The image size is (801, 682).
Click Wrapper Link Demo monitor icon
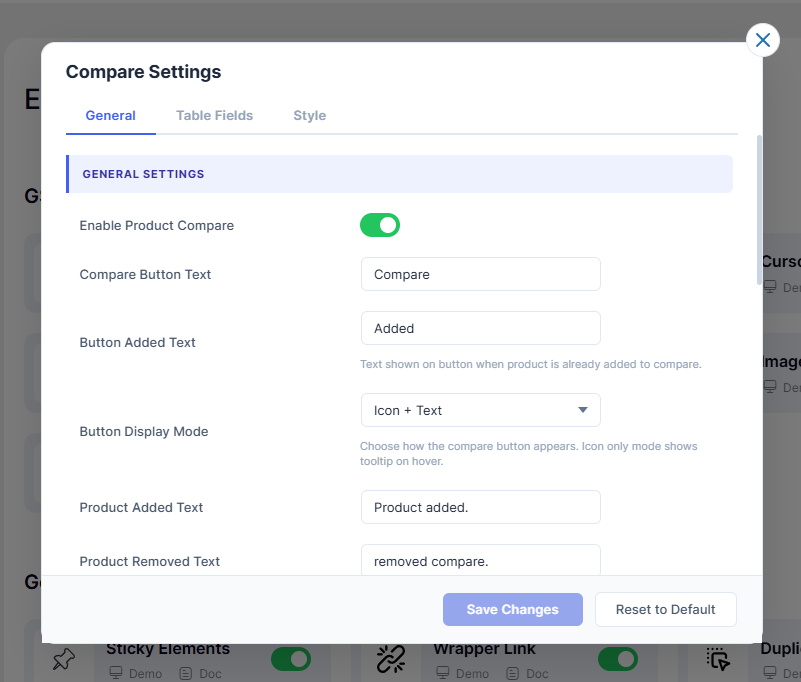441,674
